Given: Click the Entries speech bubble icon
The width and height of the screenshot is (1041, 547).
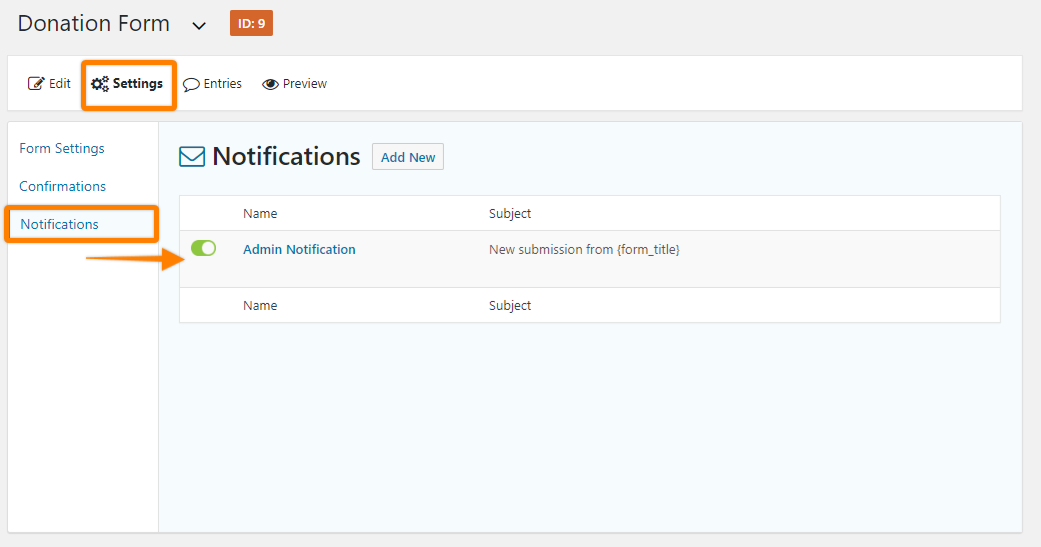Looking at the screenshot, I should pyautogui.click(x=191, y=85).
